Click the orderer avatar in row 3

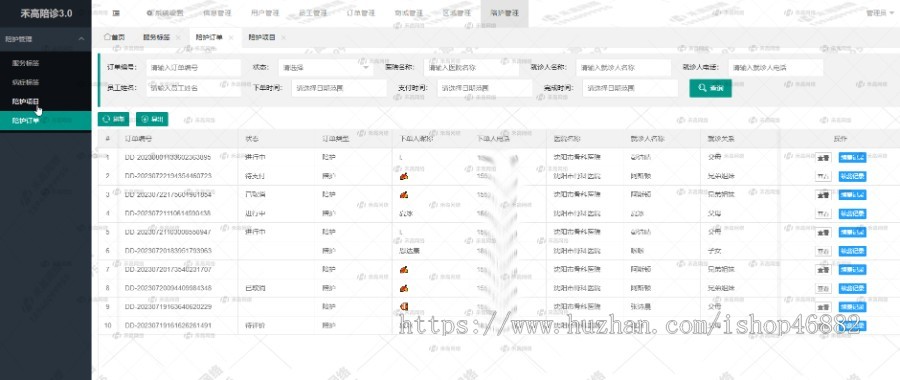coord(404,195)
